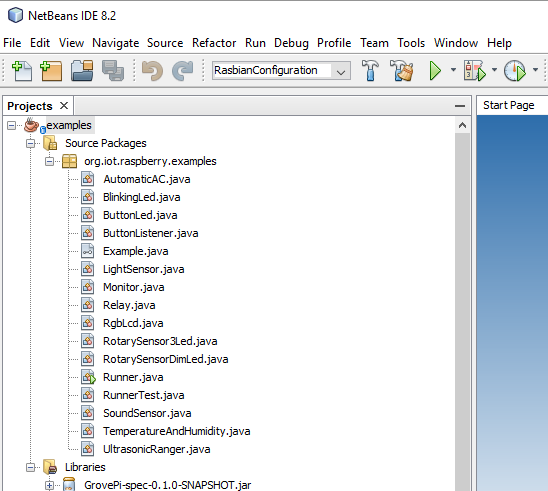
Task: Select ButtonLed.java in the tree
Action: 140,215
